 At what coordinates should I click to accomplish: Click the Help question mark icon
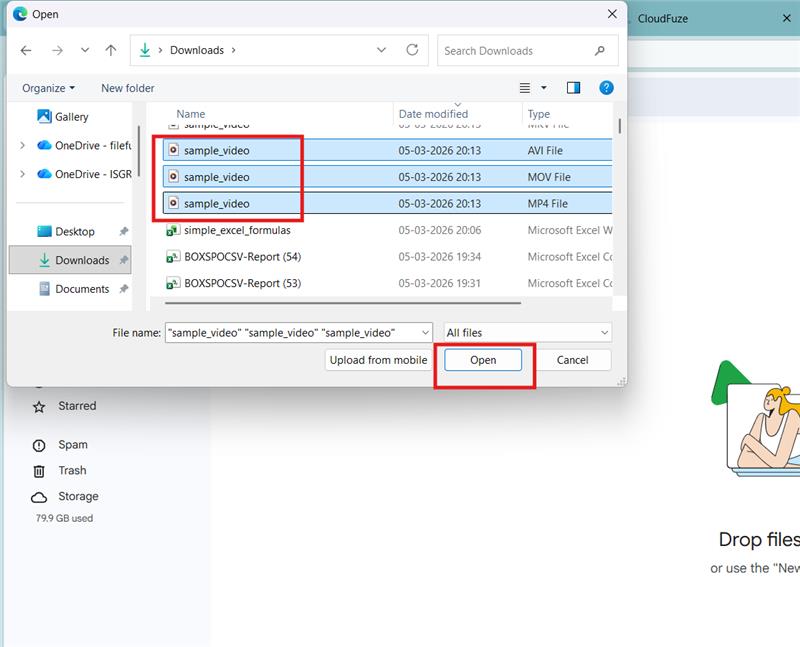pyautogui.click(x=606, y=88)
